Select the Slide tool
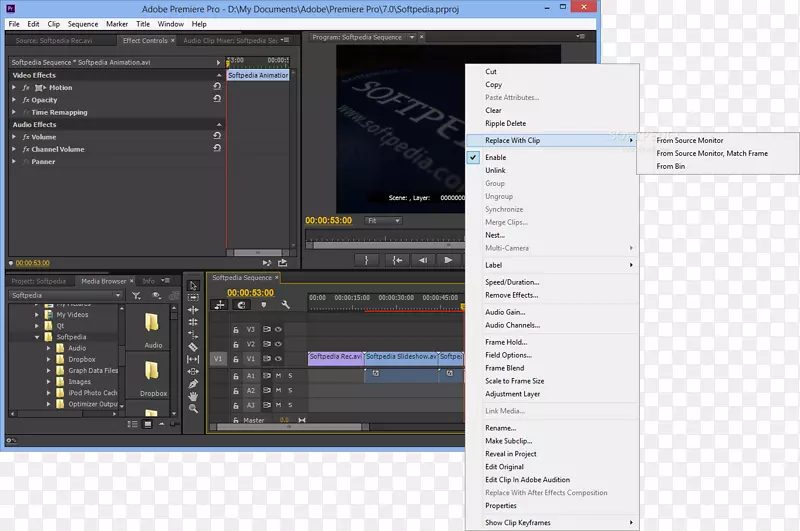This screenshot has width=800, height=531. coord(193,371)
